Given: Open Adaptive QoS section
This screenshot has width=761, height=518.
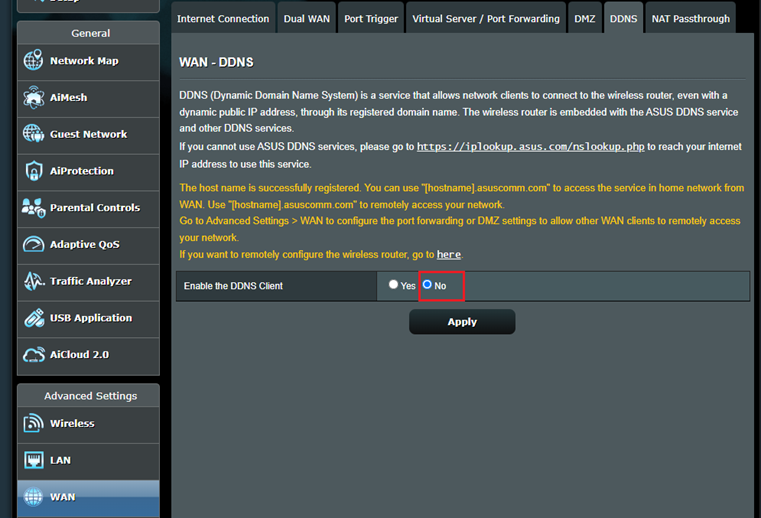Looking at the screenshot, I should [88, 246].
